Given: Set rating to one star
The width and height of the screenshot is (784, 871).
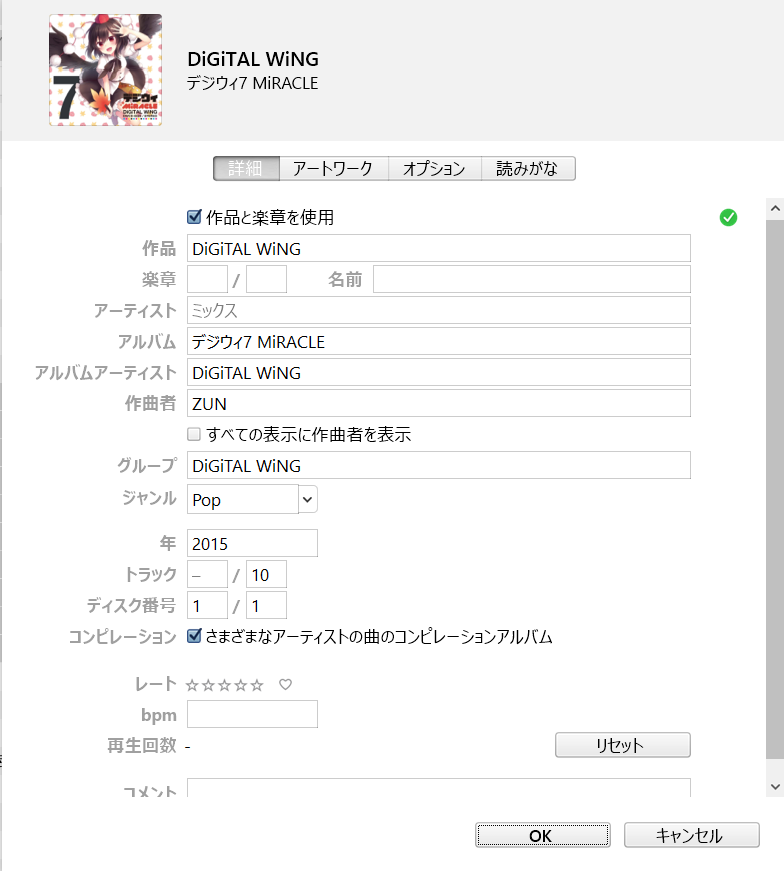Looking at the screenshot, I should point(192,685).
